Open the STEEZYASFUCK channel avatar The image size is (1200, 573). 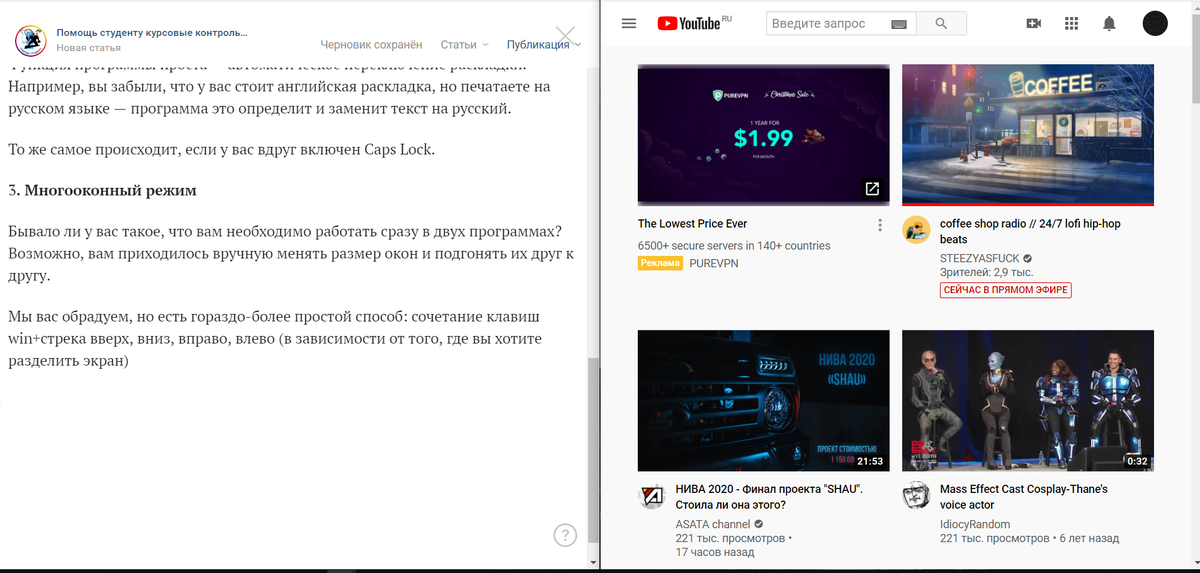coord(917,230)
